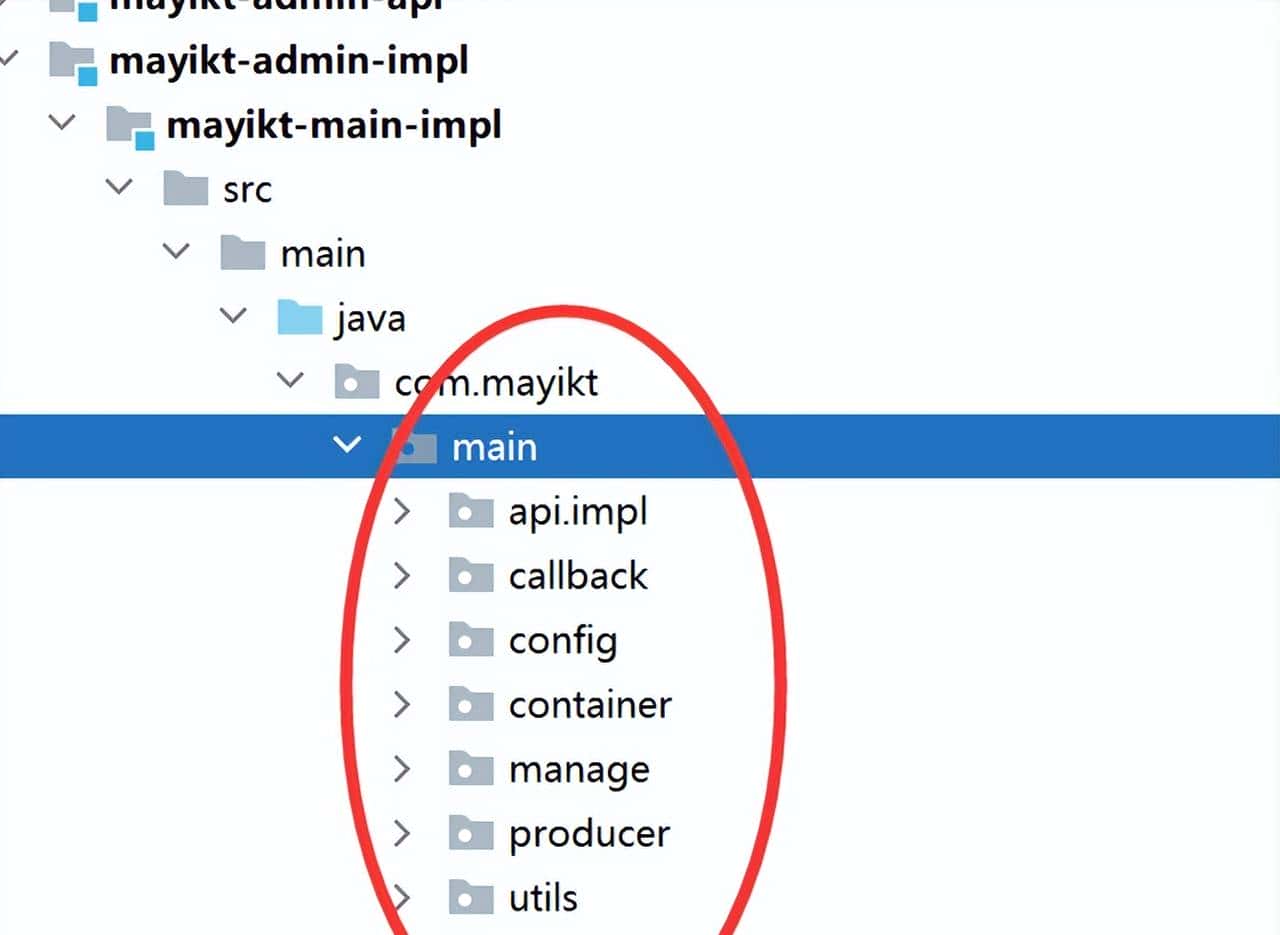Click the src folder icon
1280x935 pixels.
[x=186, y=189]
